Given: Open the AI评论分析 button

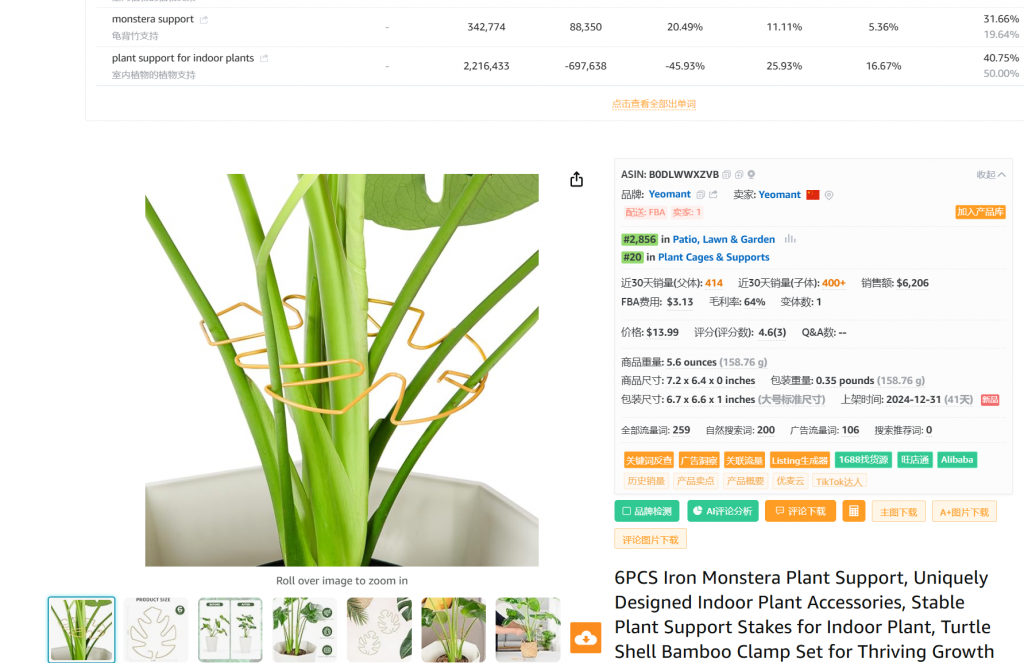Looking at the screenshot, I should point(722,511).
